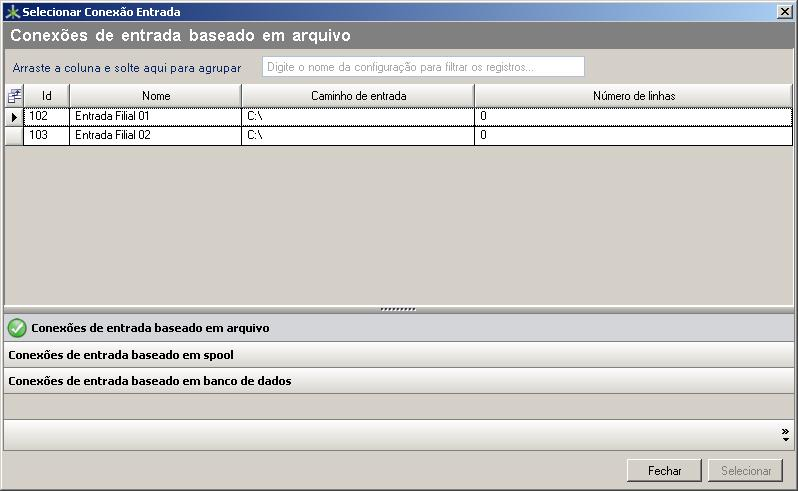Click the Fechar button
Screen dimensions: 798x491
coord(664,471)
